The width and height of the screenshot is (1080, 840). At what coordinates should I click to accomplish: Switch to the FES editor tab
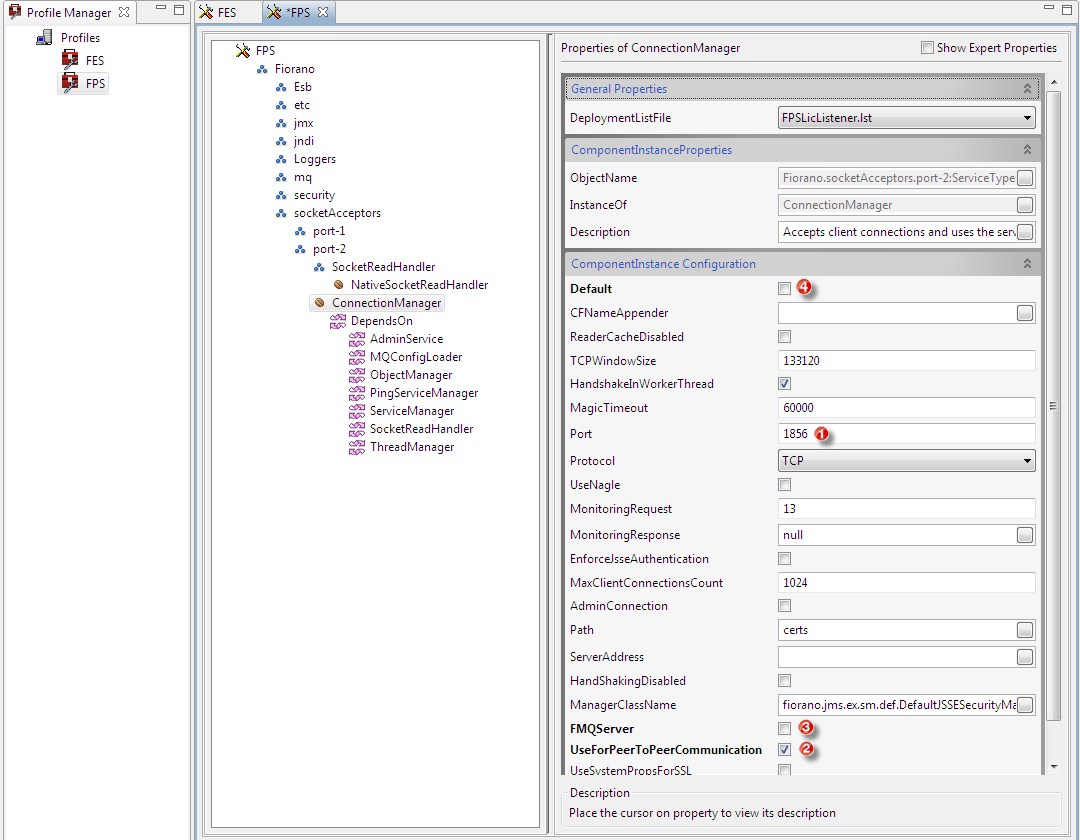tap(218, 13)
